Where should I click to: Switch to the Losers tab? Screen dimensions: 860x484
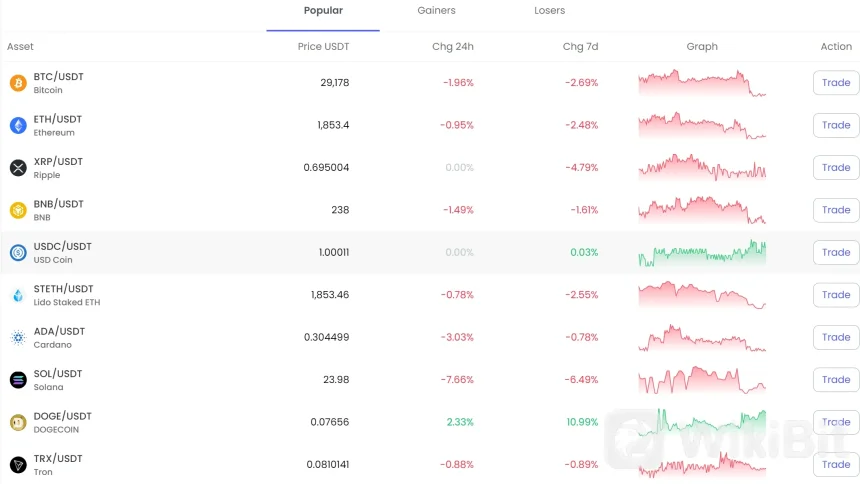[549, 11]
